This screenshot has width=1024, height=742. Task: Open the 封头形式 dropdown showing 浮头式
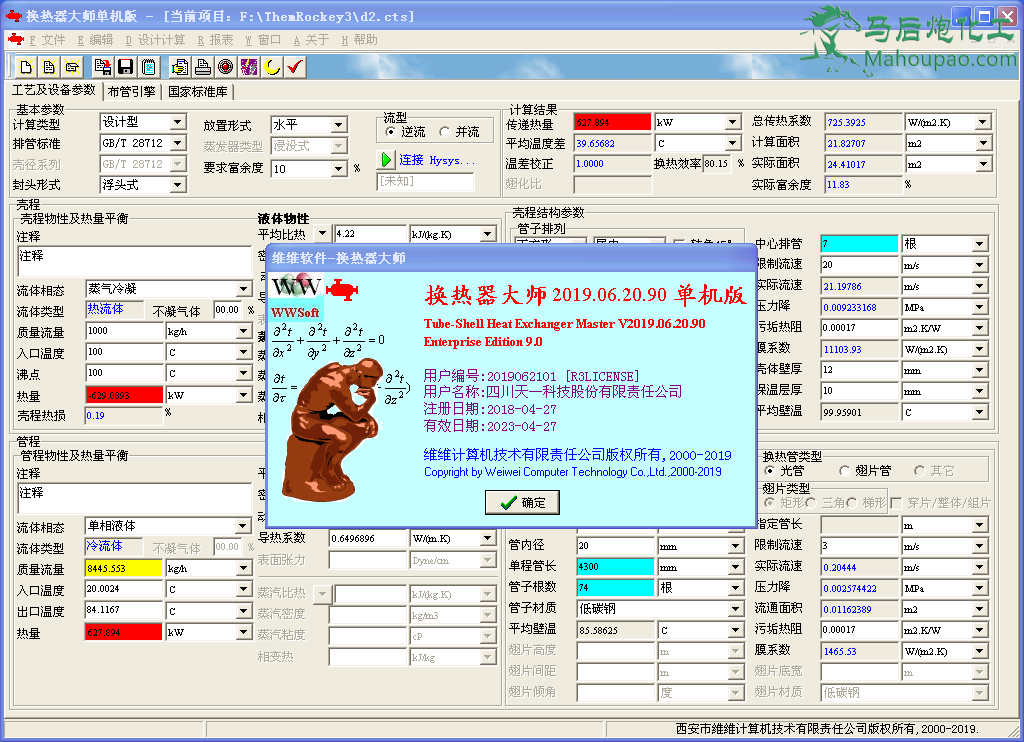click(x=177, y=185)
